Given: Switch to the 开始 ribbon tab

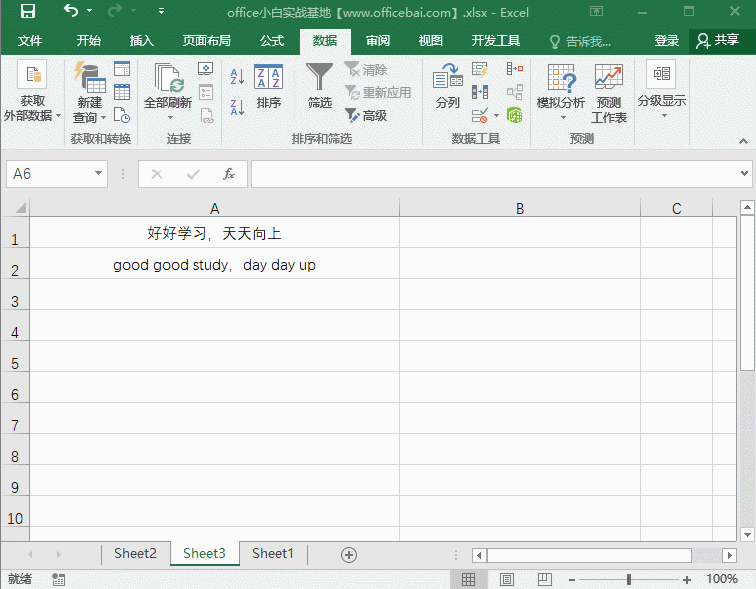Looking at the screenshot, I should pos(89,41).
